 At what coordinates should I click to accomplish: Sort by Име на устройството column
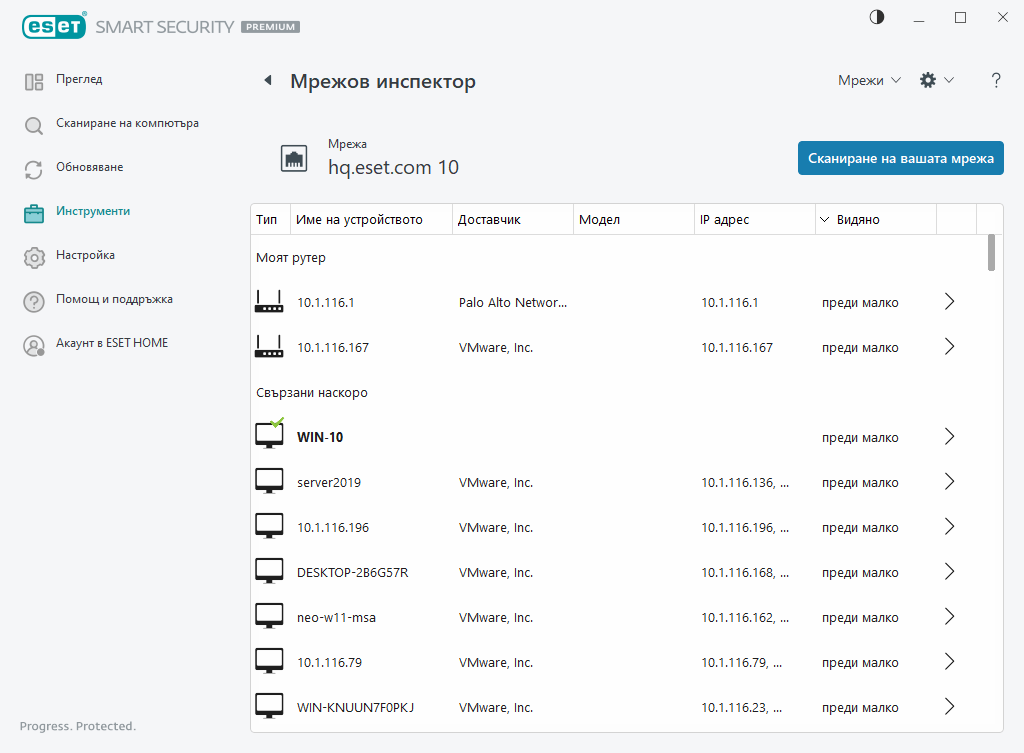click(371, 219)
